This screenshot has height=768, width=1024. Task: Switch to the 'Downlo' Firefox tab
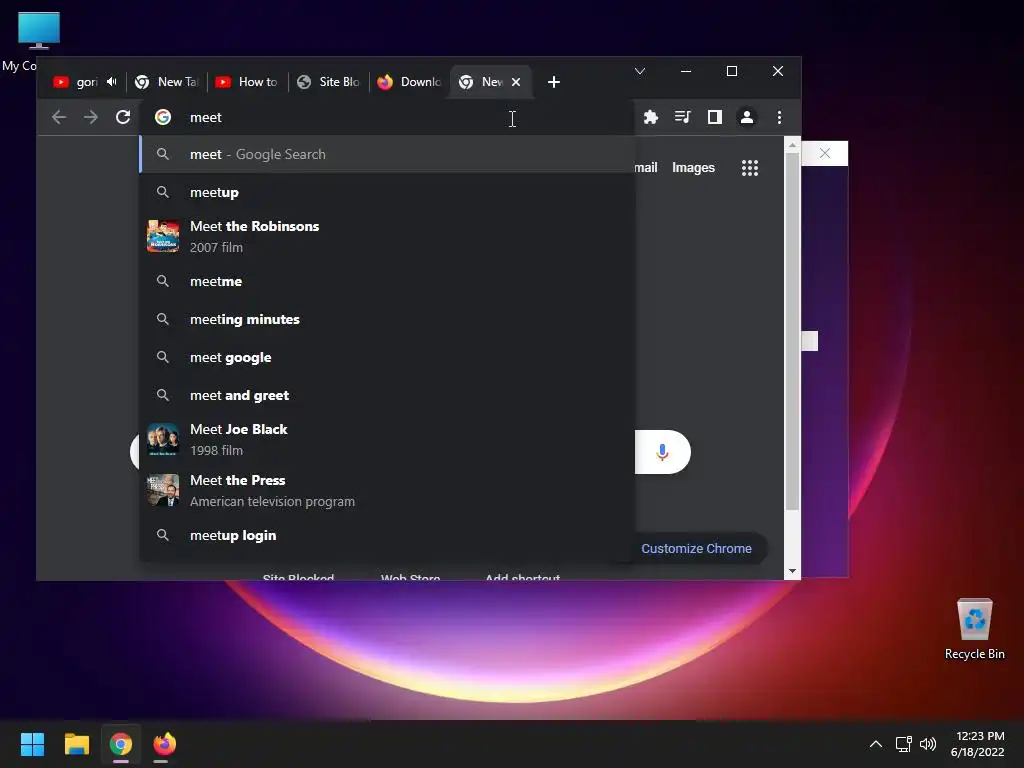[x=410, y=82]
